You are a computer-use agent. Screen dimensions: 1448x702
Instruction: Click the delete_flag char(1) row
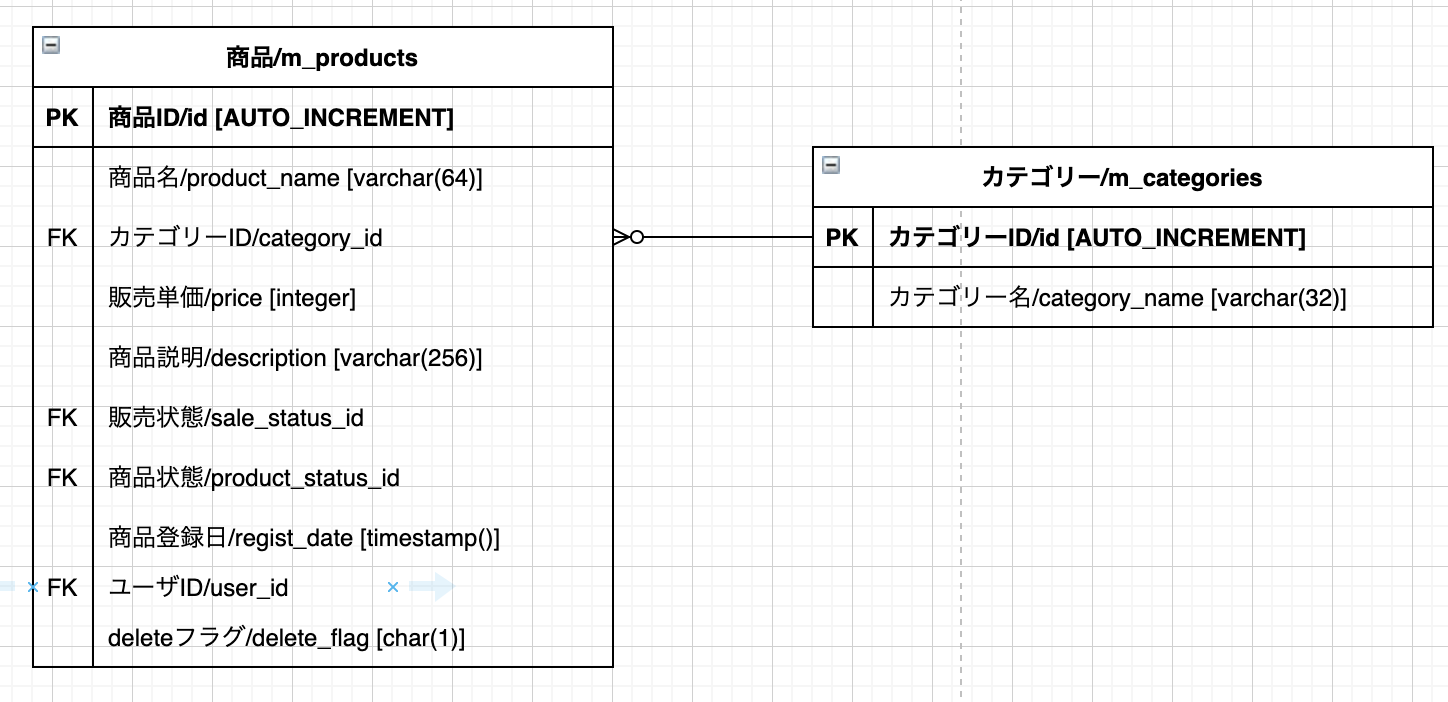(286, 637)
